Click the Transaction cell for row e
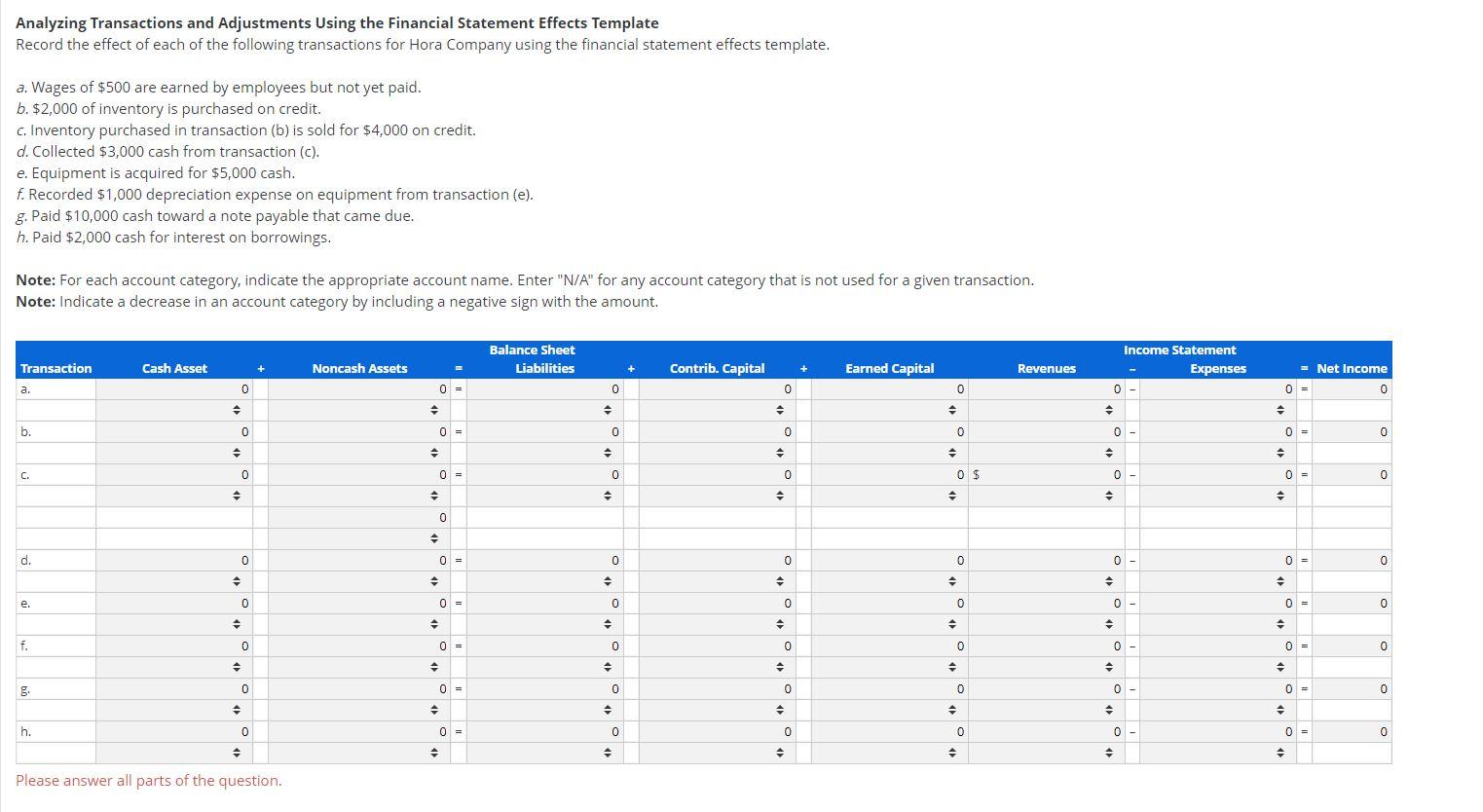The image size is (1483, 812). (x=55, y=603)
